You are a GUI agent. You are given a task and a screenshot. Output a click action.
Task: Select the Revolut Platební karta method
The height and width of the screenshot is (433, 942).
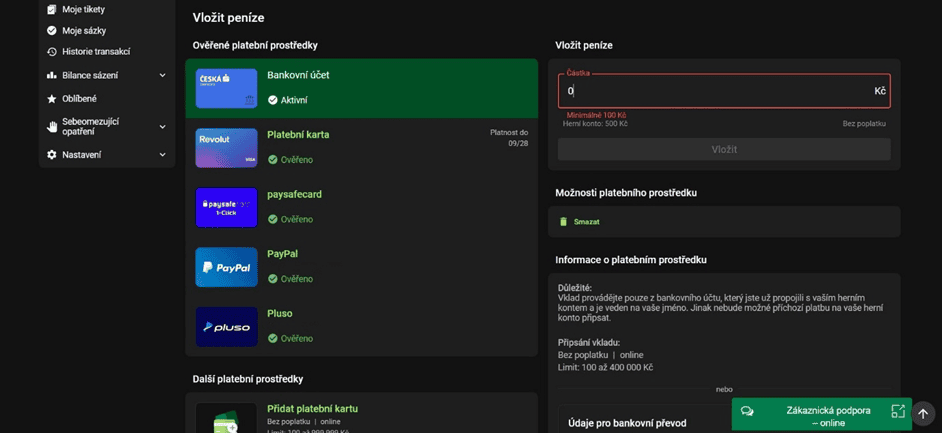coord(362,148)
